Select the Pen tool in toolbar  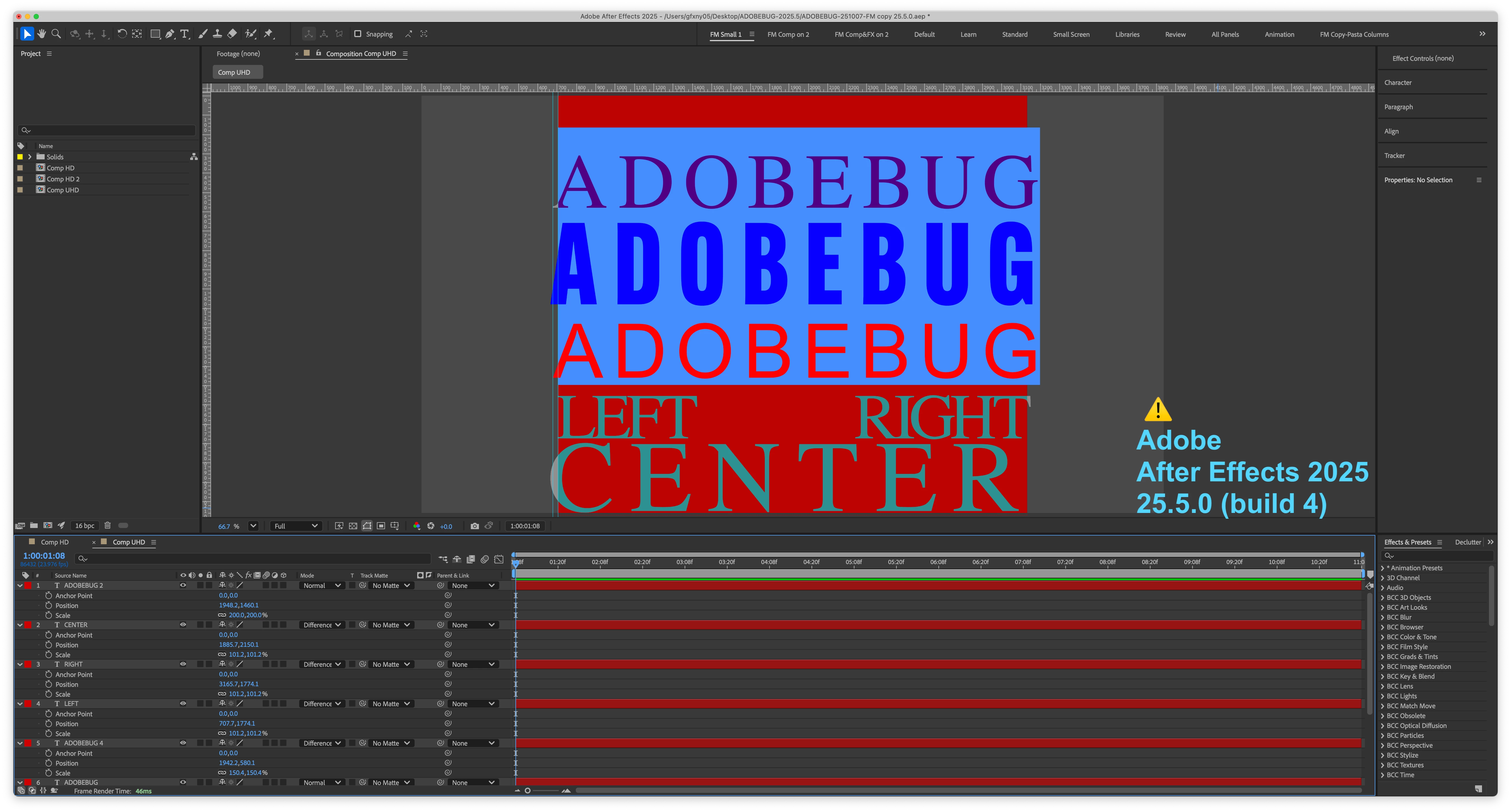pyautogui.click(x=170, y=34)
